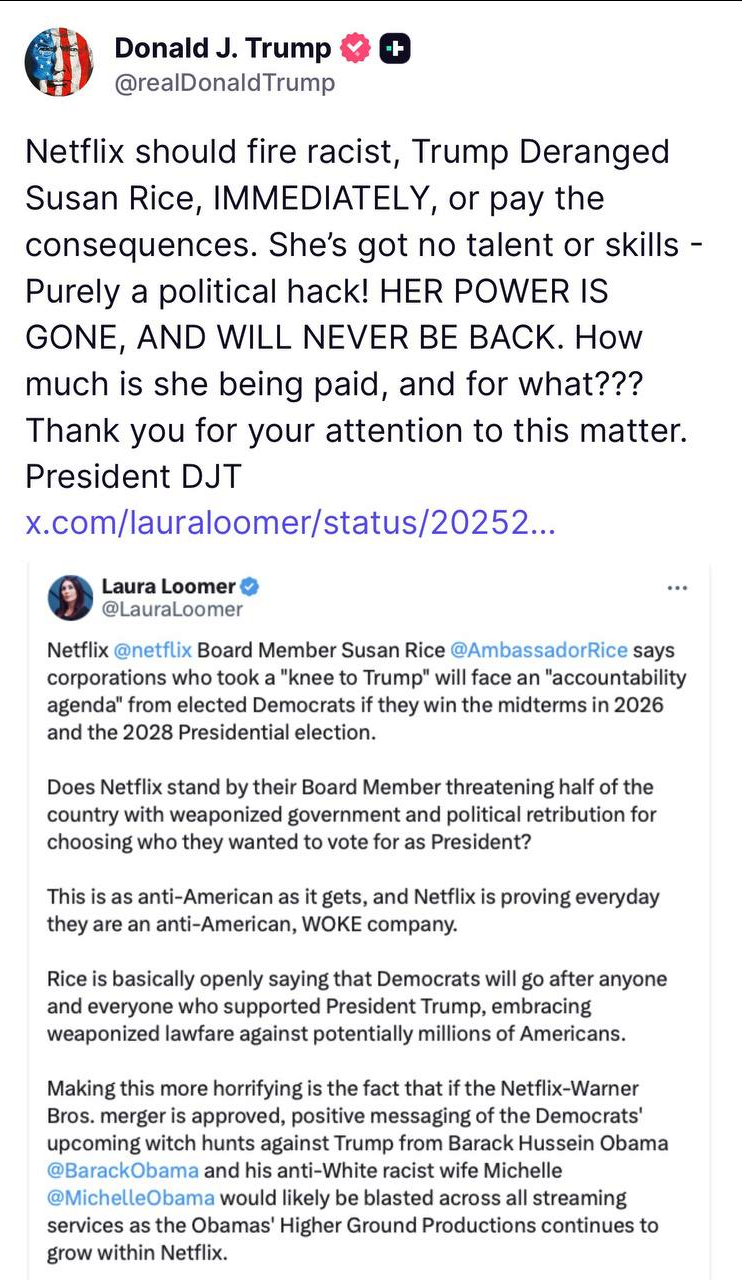
Task: Open the three-dot more options menu
Action: 676,588
